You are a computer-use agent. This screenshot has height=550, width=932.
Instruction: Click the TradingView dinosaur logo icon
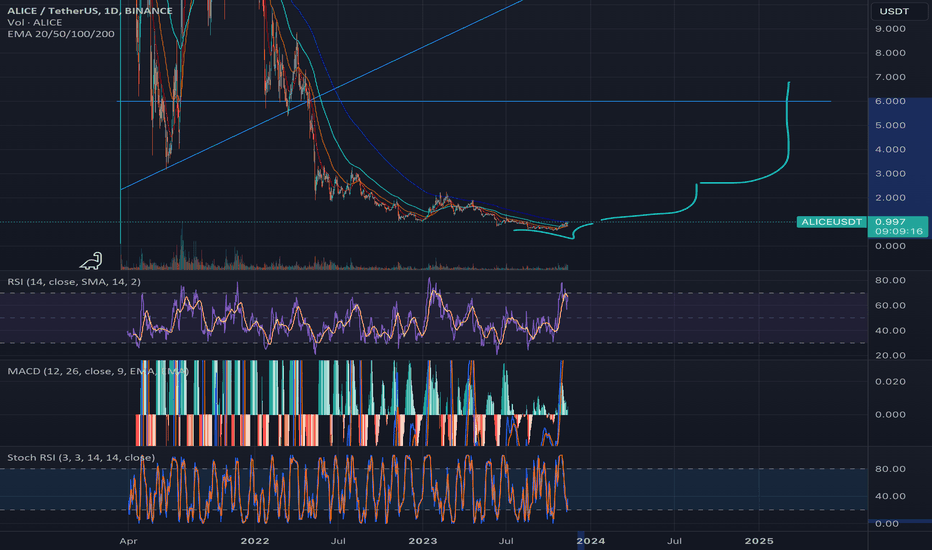click(x=92, y=261)
